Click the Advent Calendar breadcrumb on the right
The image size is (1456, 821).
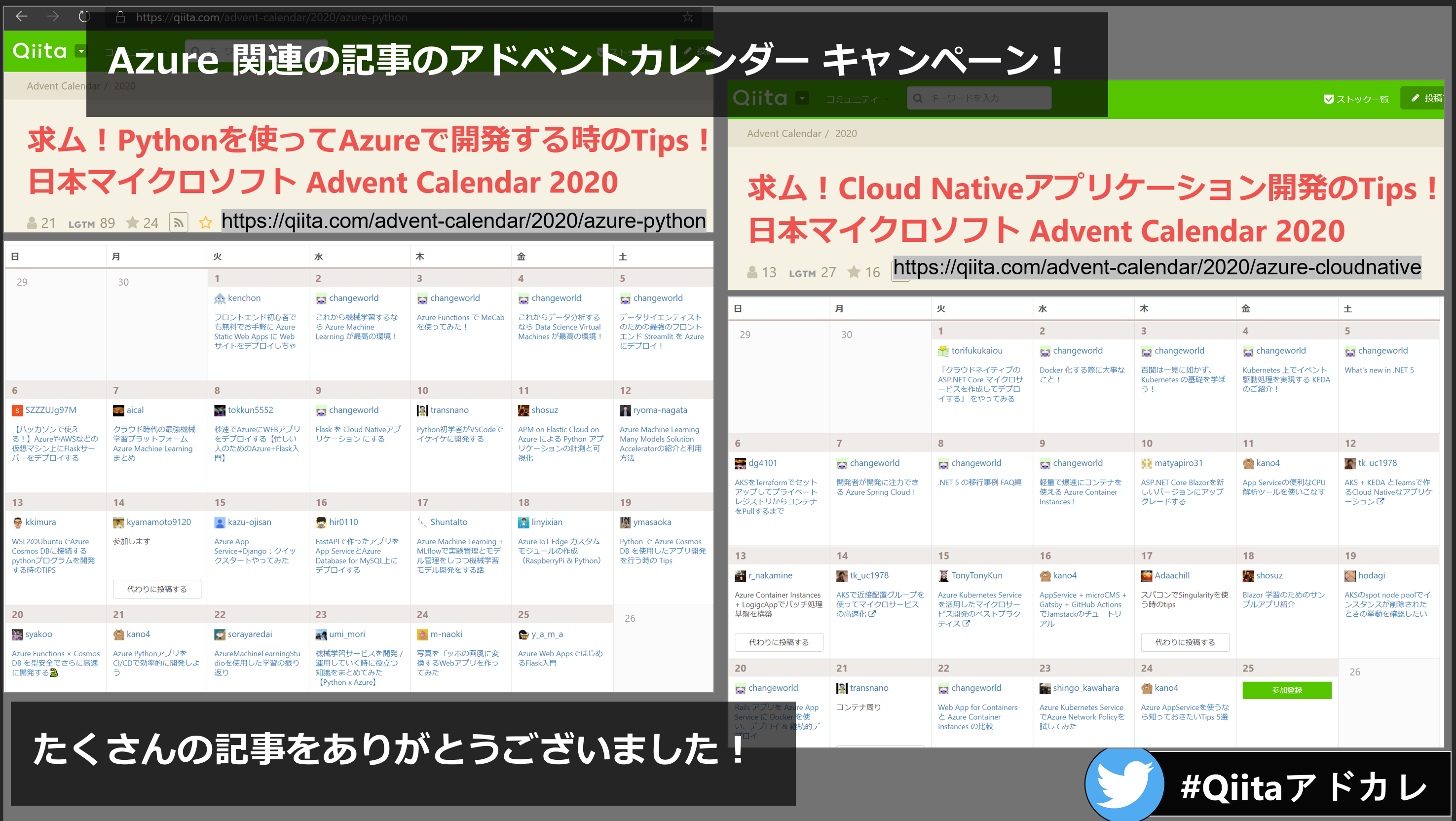784,133
